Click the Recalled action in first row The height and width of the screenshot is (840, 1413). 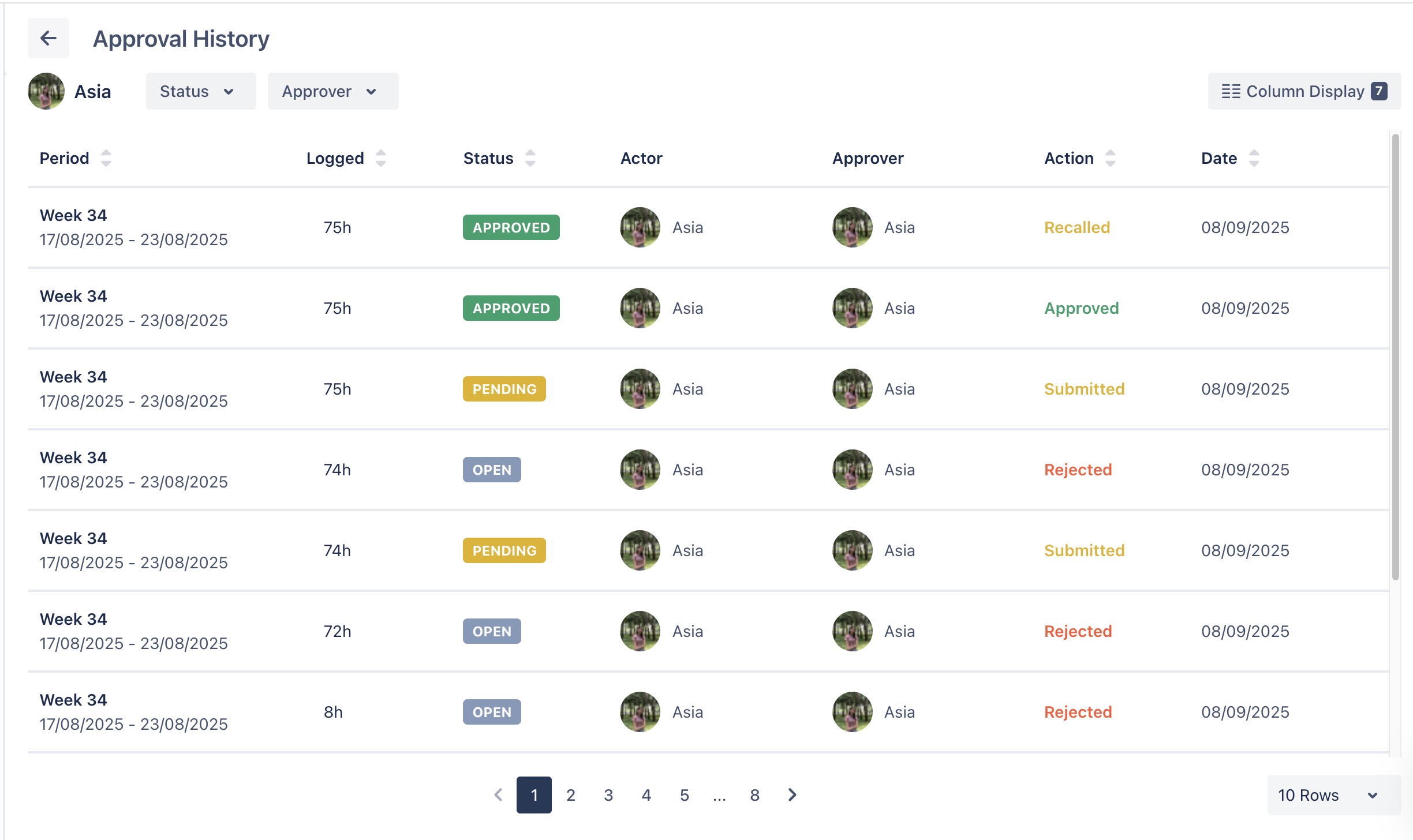point(1077,227)
